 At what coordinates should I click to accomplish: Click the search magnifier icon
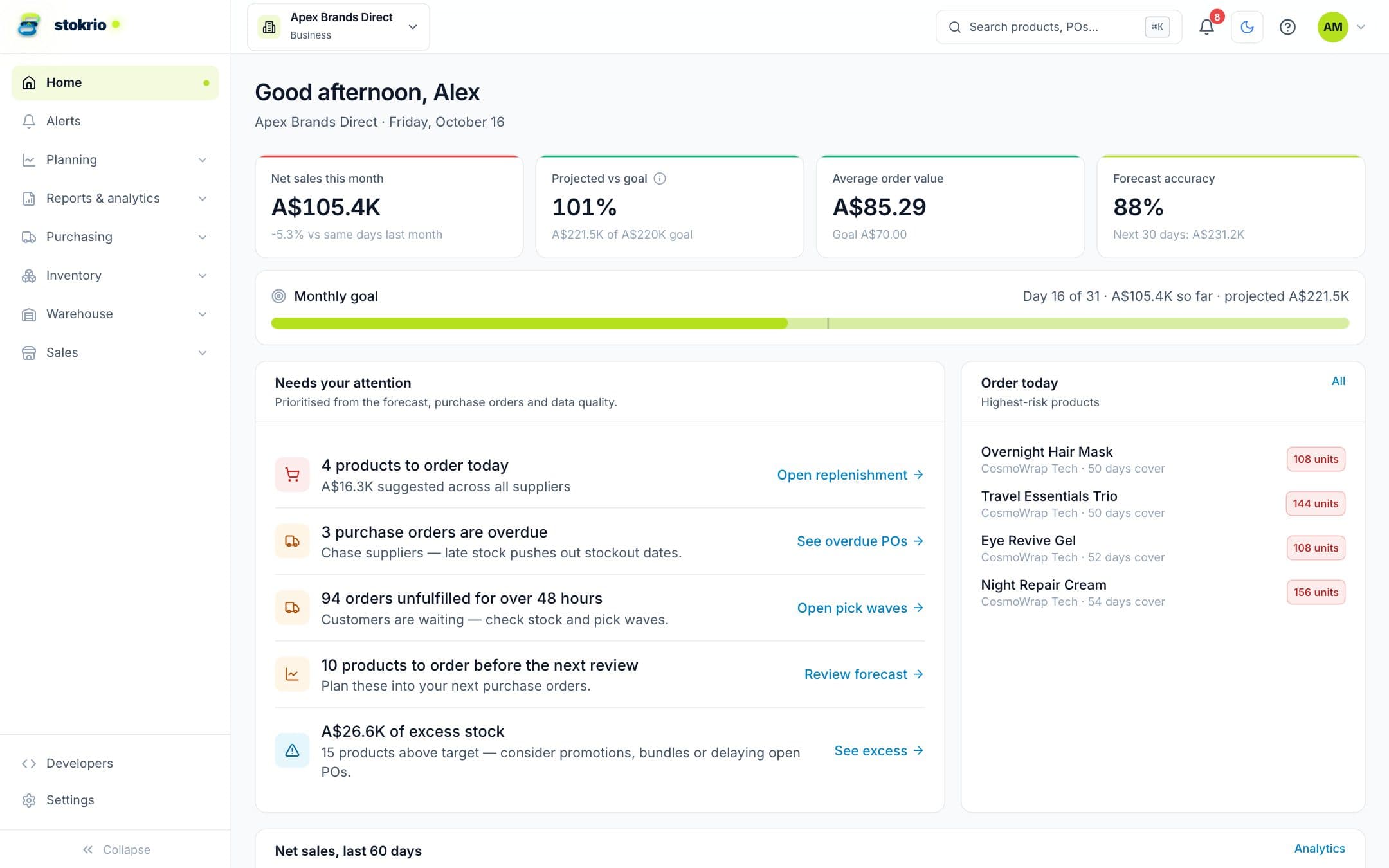click(955, 26)
